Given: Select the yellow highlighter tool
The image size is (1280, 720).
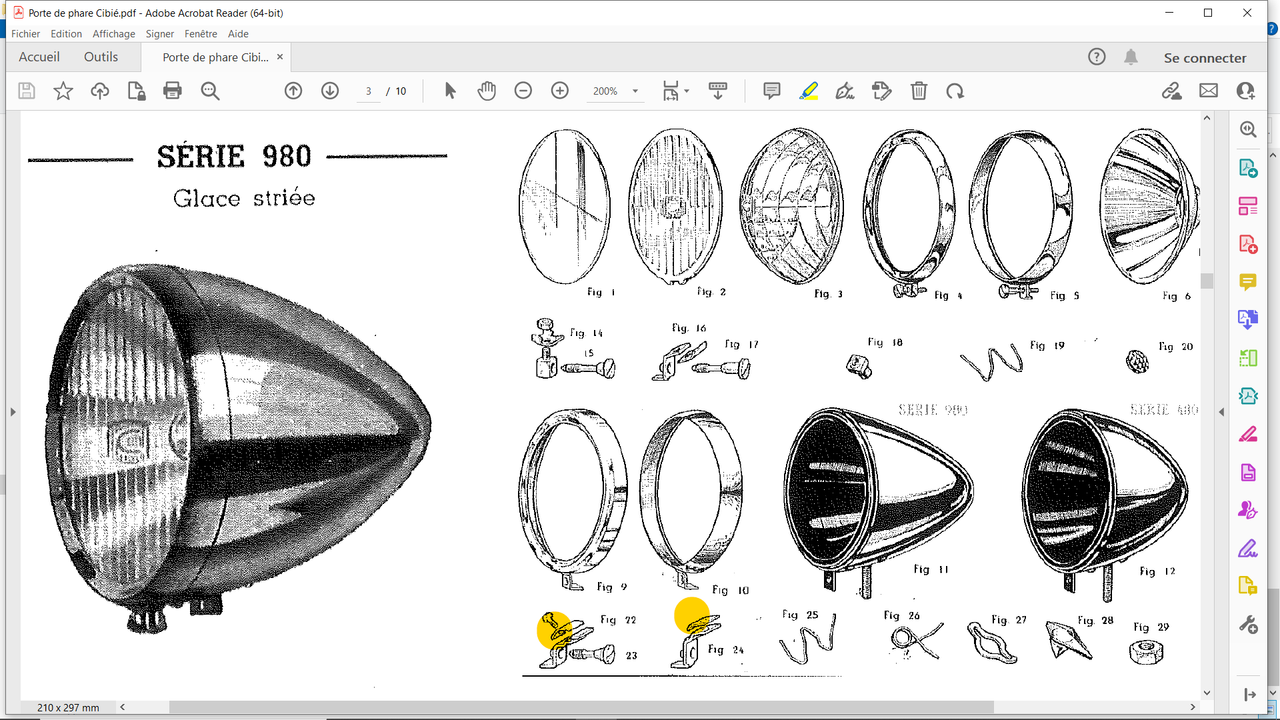Looking at the screenshot, I should pos(809,91).
